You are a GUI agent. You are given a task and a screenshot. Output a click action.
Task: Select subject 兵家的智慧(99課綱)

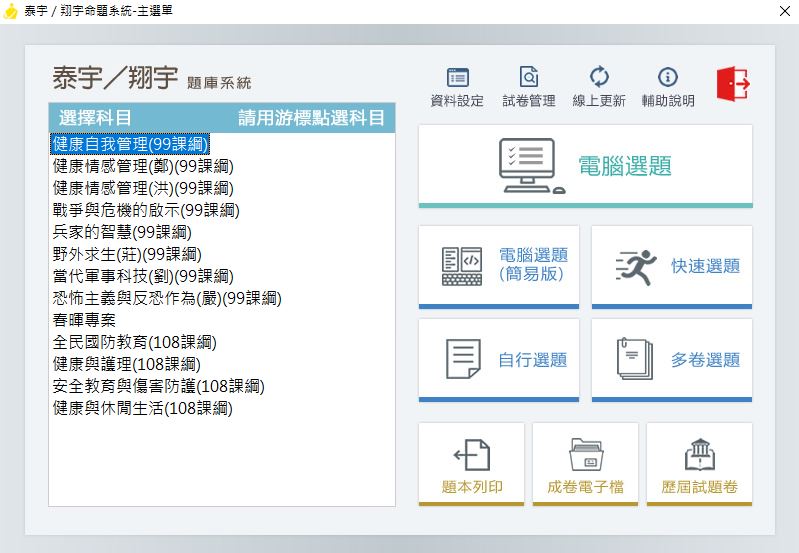pos(122,232)
